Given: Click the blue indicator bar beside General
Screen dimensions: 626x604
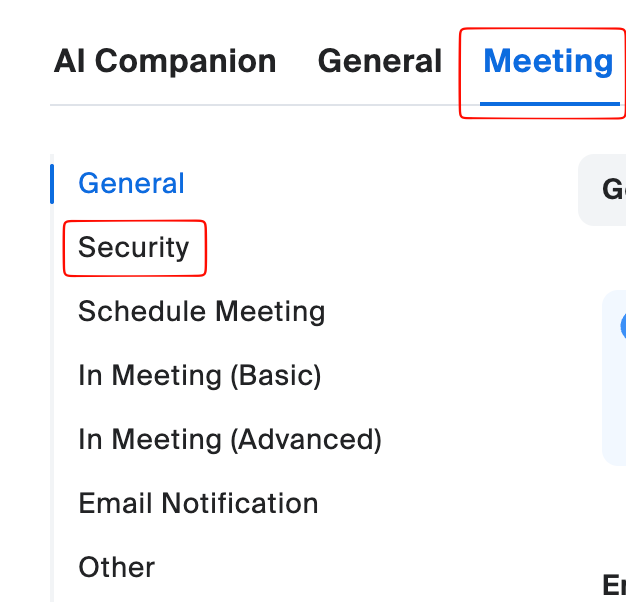Looking at the screenshot, I should pos(52,184).
